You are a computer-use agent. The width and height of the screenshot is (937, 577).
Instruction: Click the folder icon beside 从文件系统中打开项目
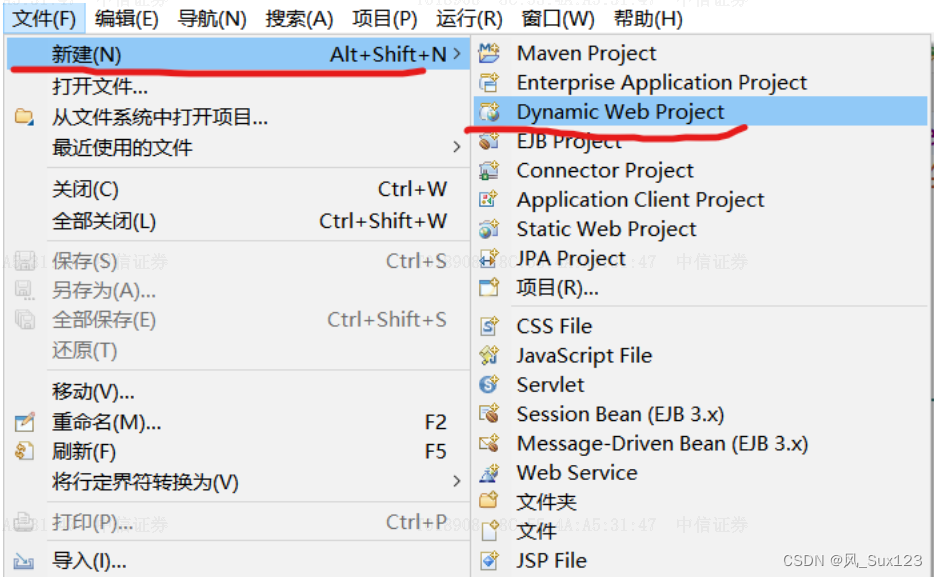[24, 116]
